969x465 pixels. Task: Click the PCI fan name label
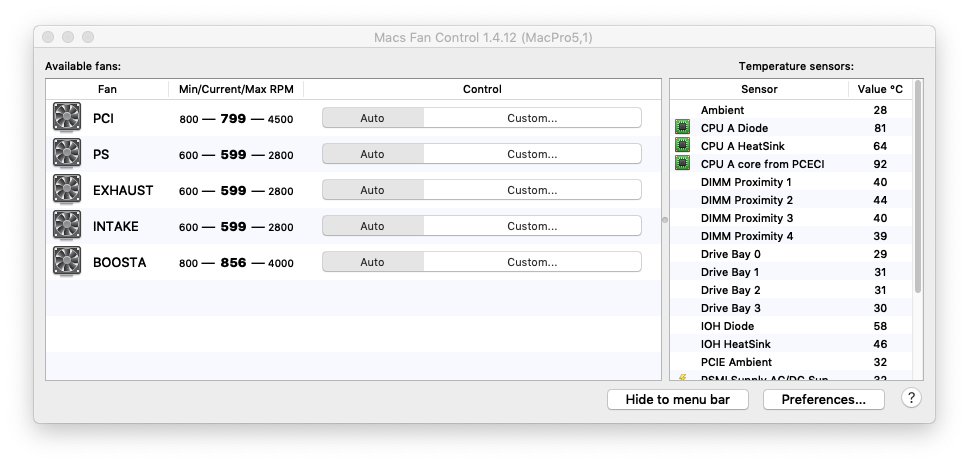(x=103, y=118)
